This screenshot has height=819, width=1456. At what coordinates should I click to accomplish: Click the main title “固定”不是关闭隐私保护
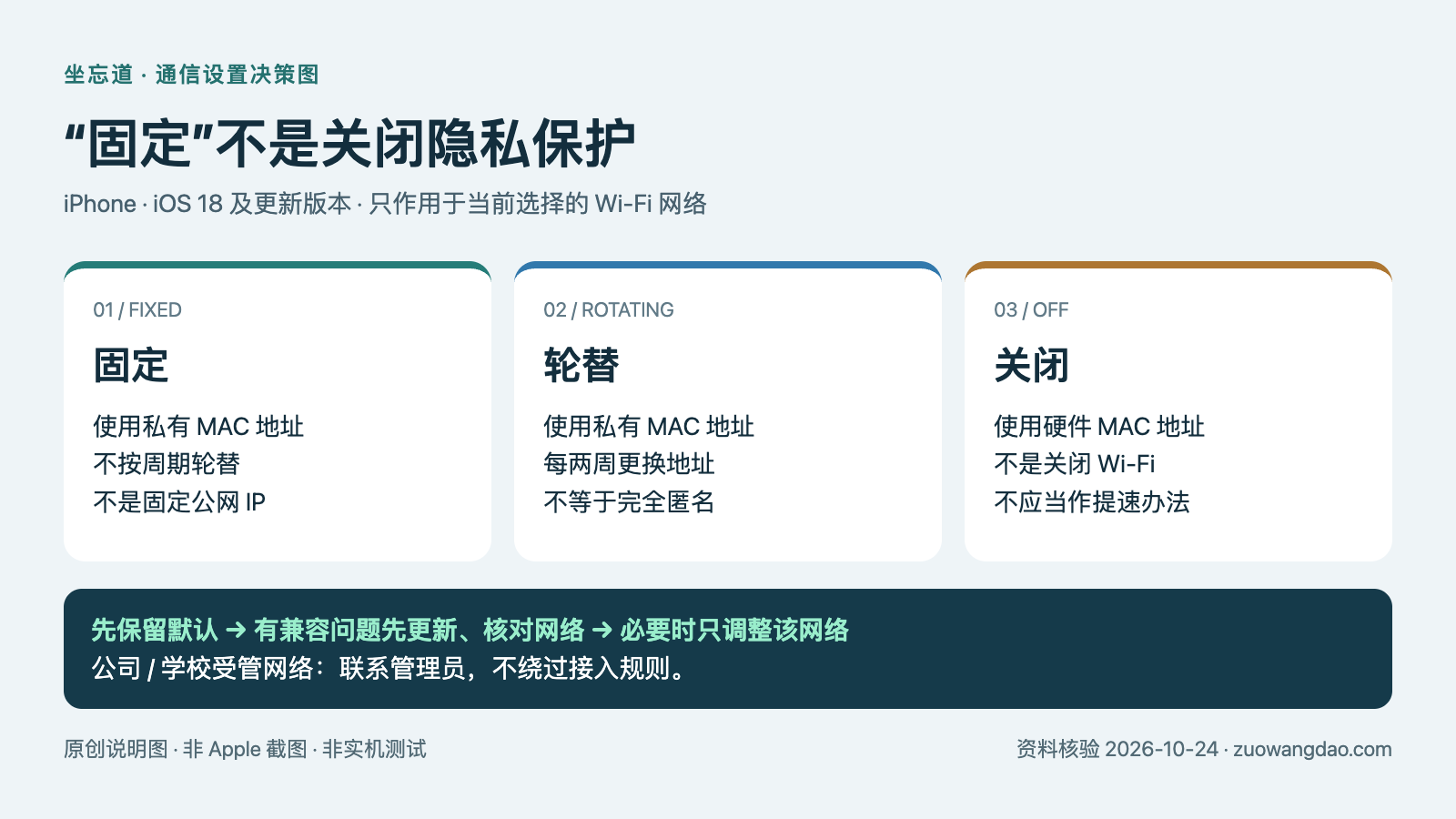coord(349,144)
